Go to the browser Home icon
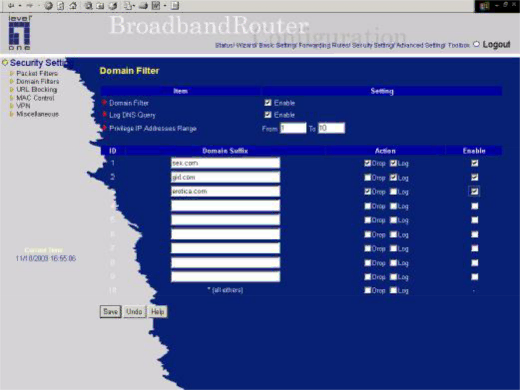 click(73, 5)
